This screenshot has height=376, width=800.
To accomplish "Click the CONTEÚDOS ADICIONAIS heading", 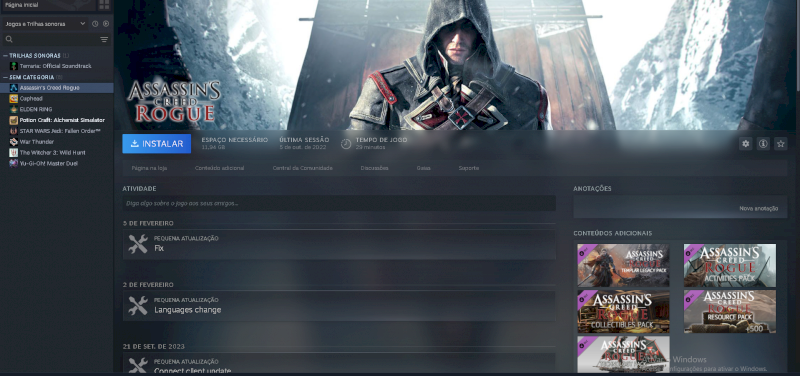I will point(612,233).
